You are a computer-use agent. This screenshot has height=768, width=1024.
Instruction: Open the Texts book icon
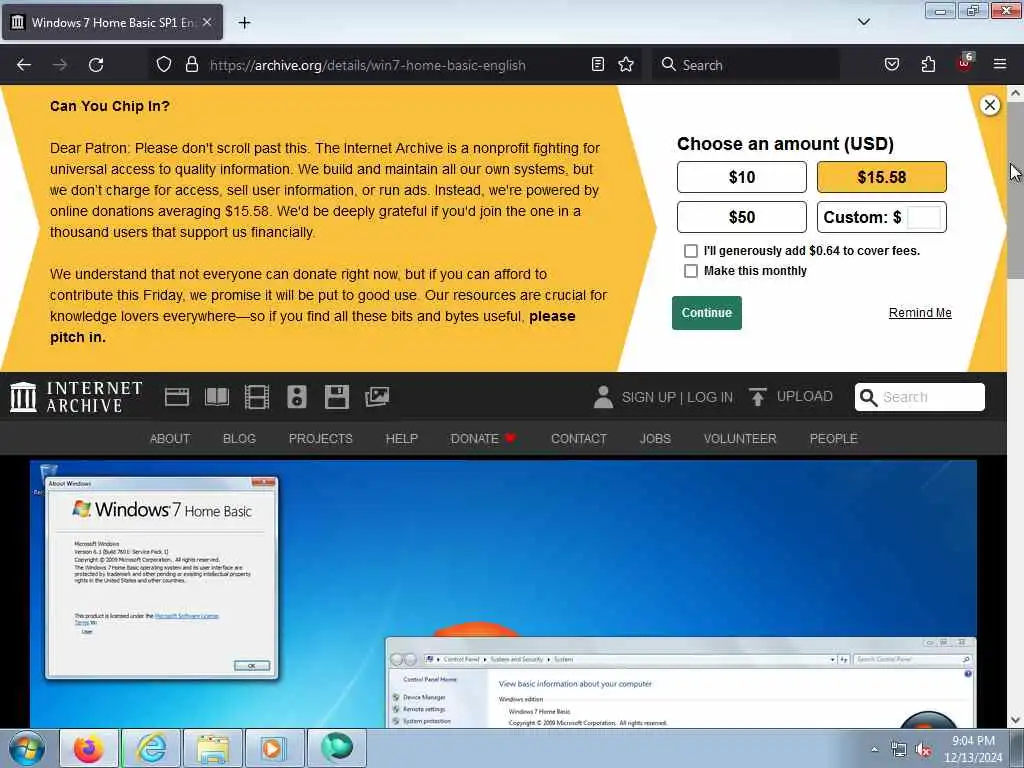tap(217, 397)
